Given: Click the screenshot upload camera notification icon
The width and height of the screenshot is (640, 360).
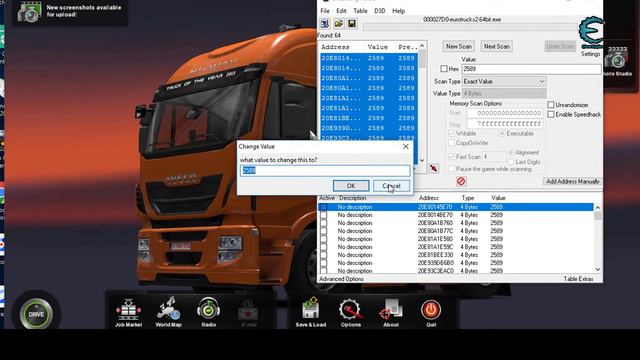Looking at the screenshot, I should click(29, 11).
